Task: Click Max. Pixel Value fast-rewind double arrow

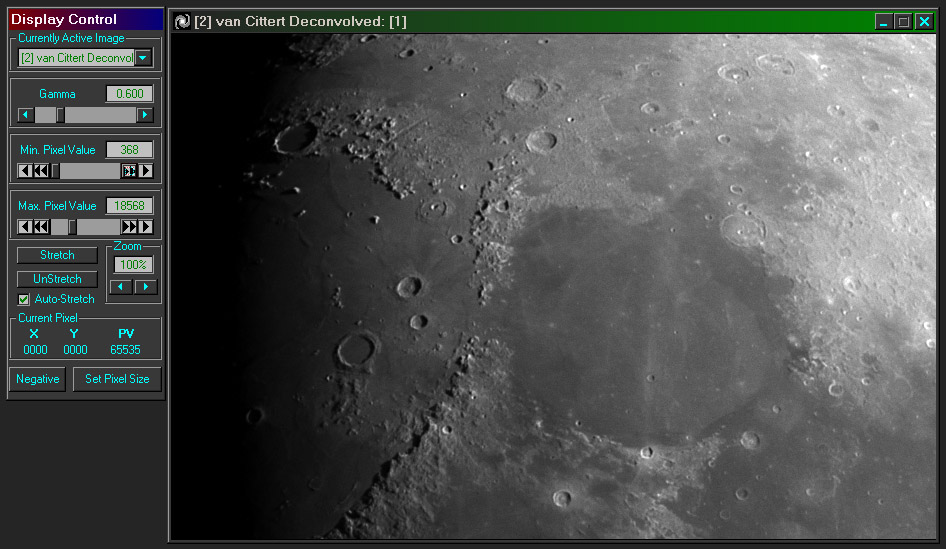Action: [x=40, y=227]
